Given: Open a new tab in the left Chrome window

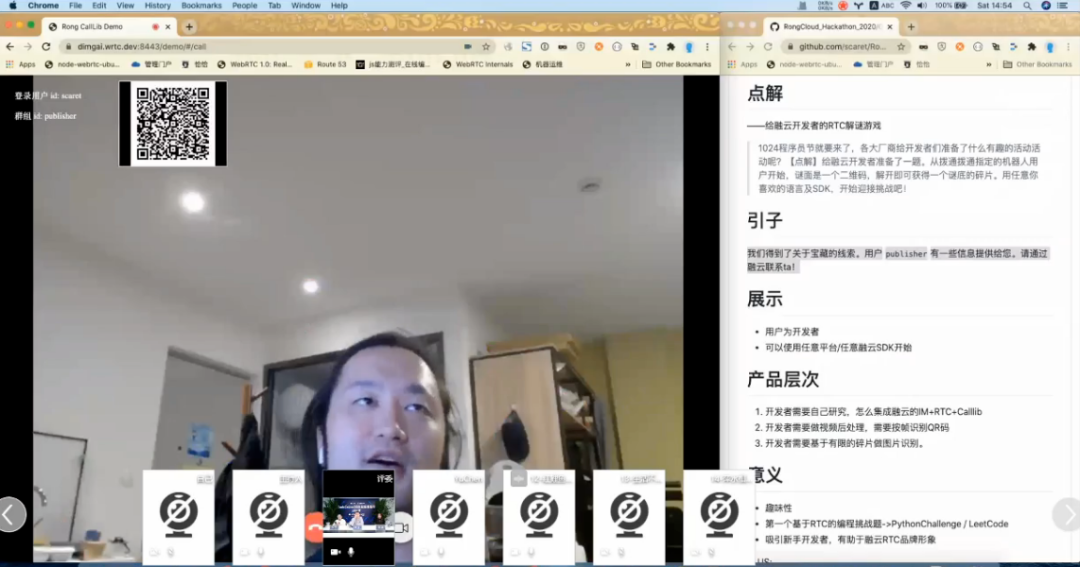Looking at the screenshot, I should (x=189, y=27).
